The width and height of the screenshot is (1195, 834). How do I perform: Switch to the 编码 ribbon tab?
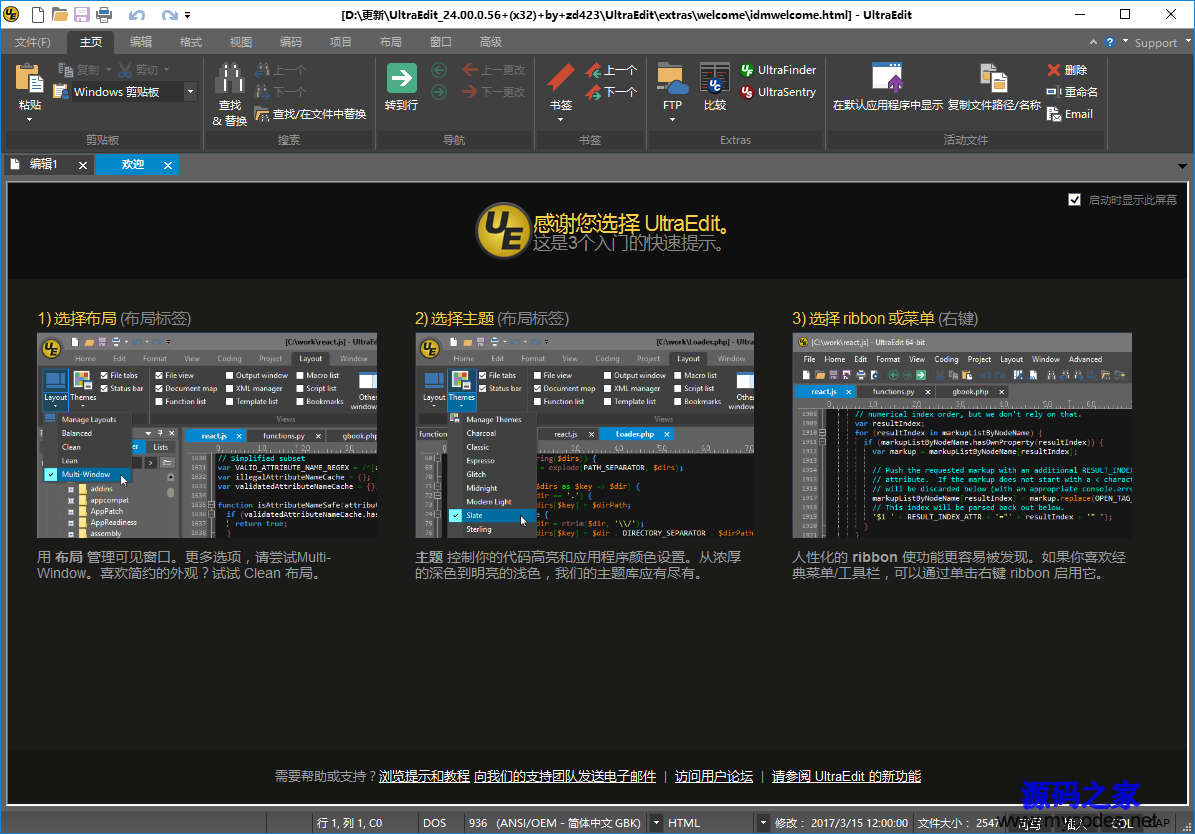click(290, 42)
